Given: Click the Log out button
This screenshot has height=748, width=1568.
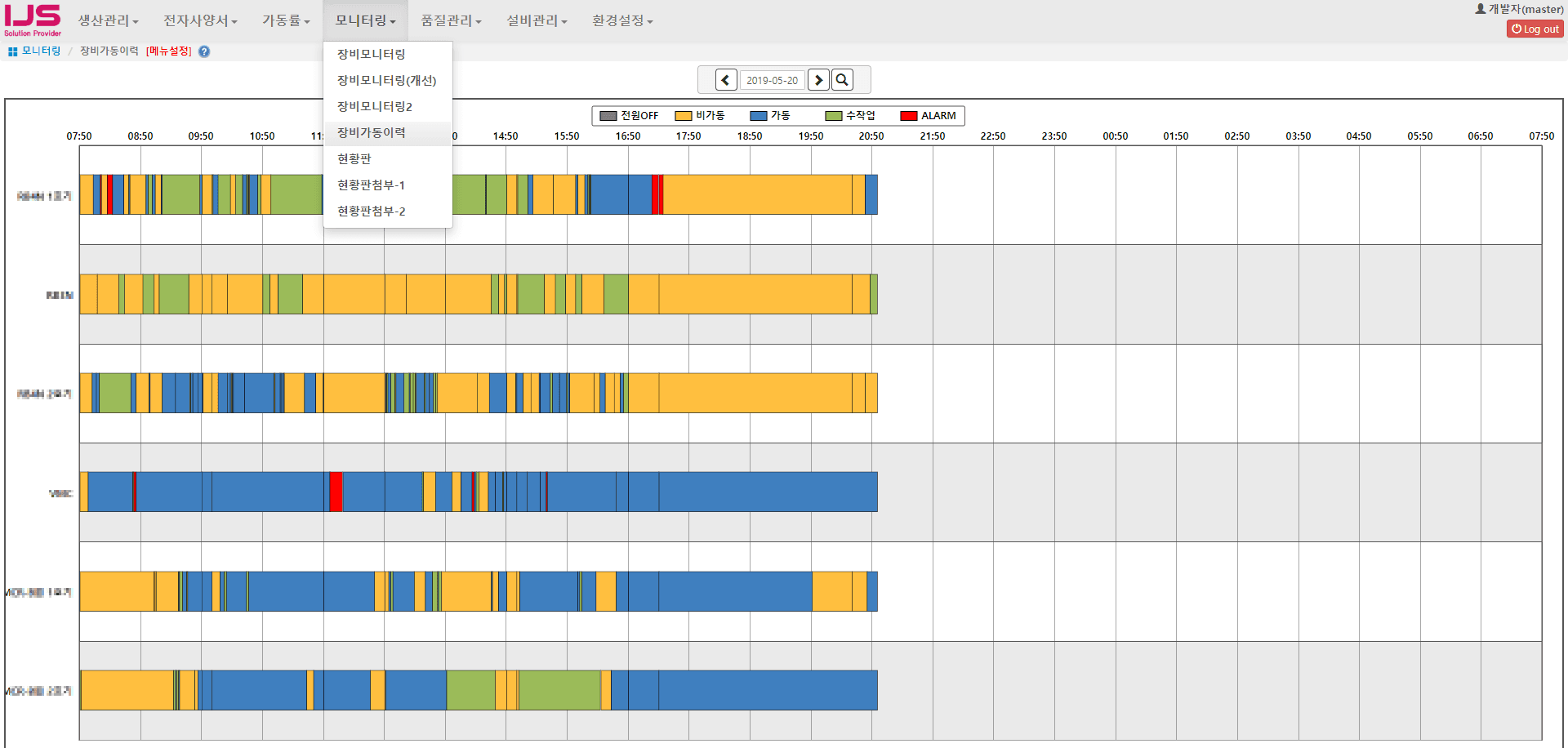Looking at the screenshot, I should (1535, 29).
